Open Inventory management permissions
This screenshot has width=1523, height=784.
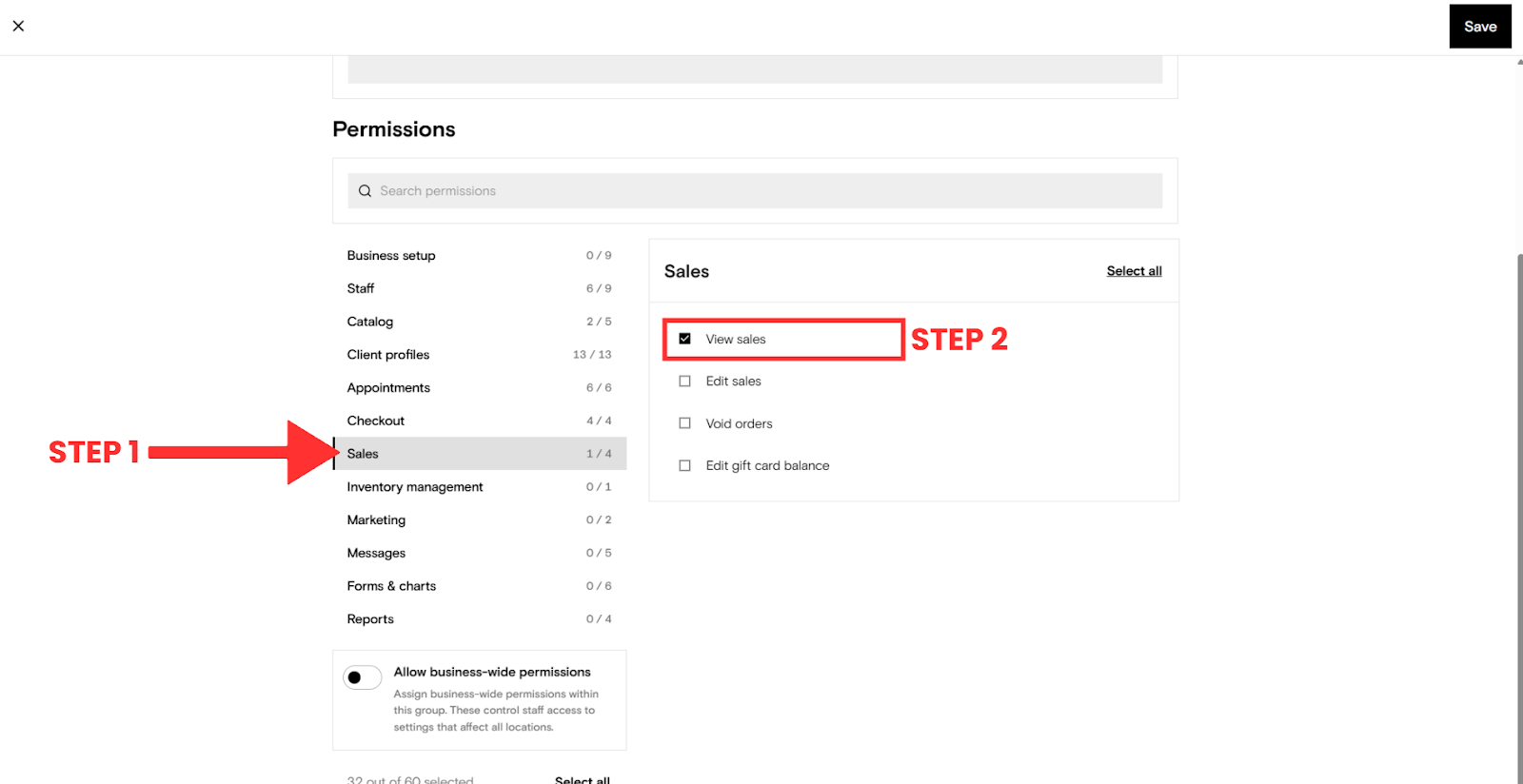[x=480, y=487]
